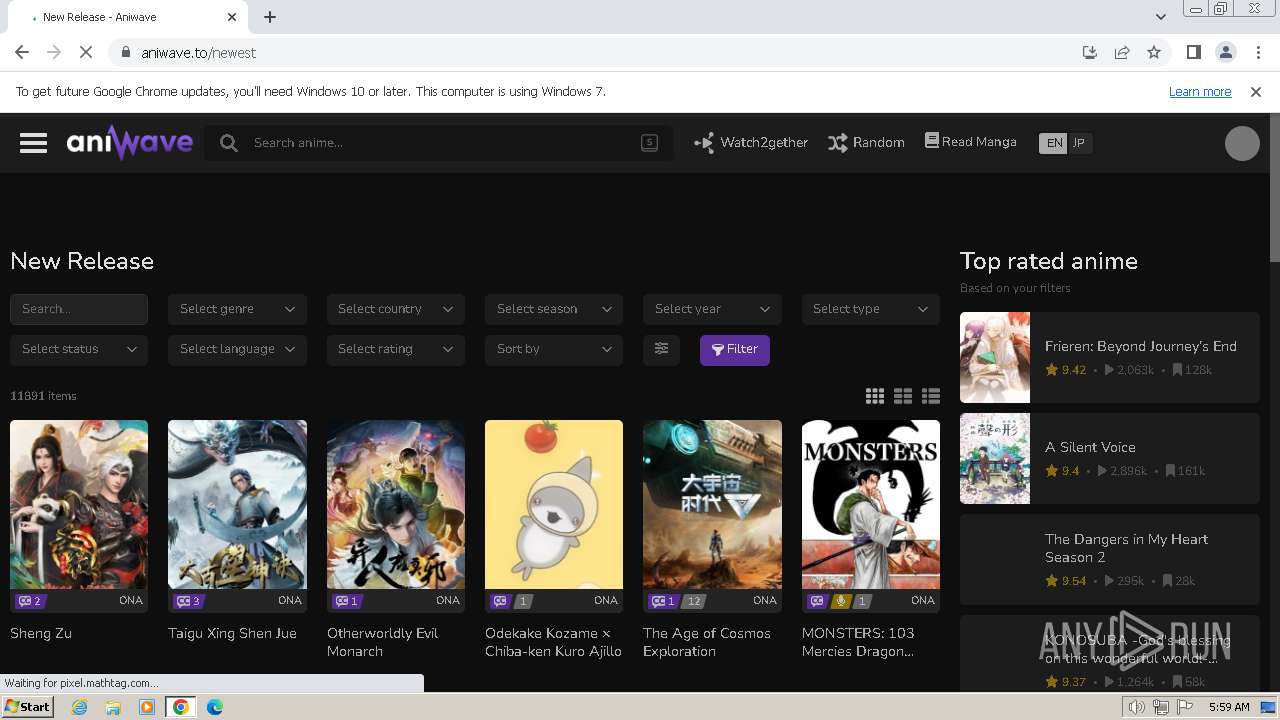Expand Select language dropdown

pyautogui.click(x=237, y=349)
